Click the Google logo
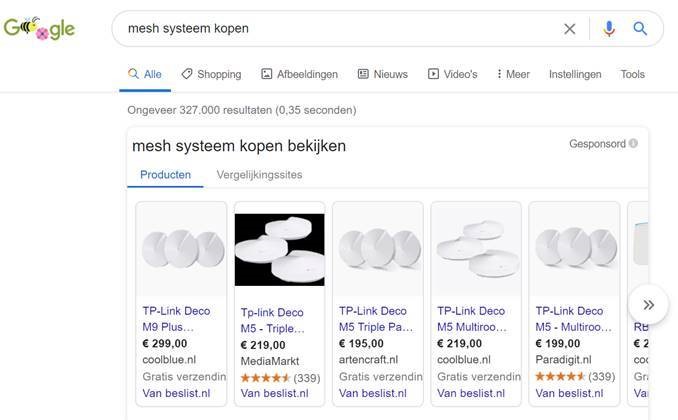 [x=40, y=29]
